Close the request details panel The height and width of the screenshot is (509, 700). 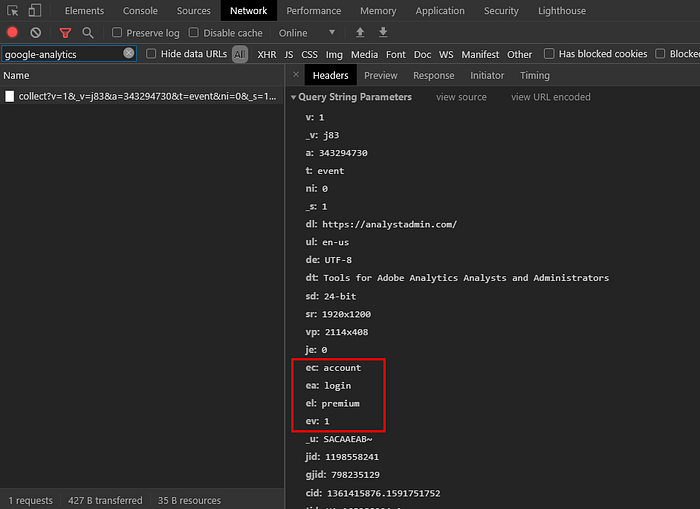(x=296, y=75)
